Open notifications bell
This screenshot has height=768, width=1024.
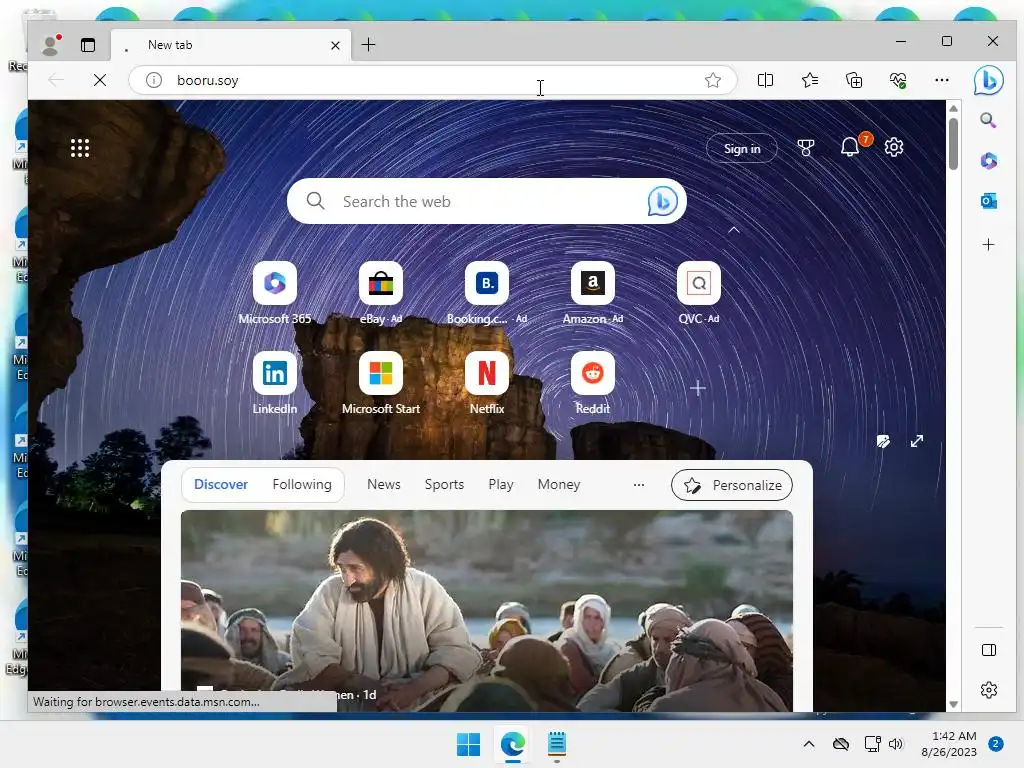tap(850, 147)
